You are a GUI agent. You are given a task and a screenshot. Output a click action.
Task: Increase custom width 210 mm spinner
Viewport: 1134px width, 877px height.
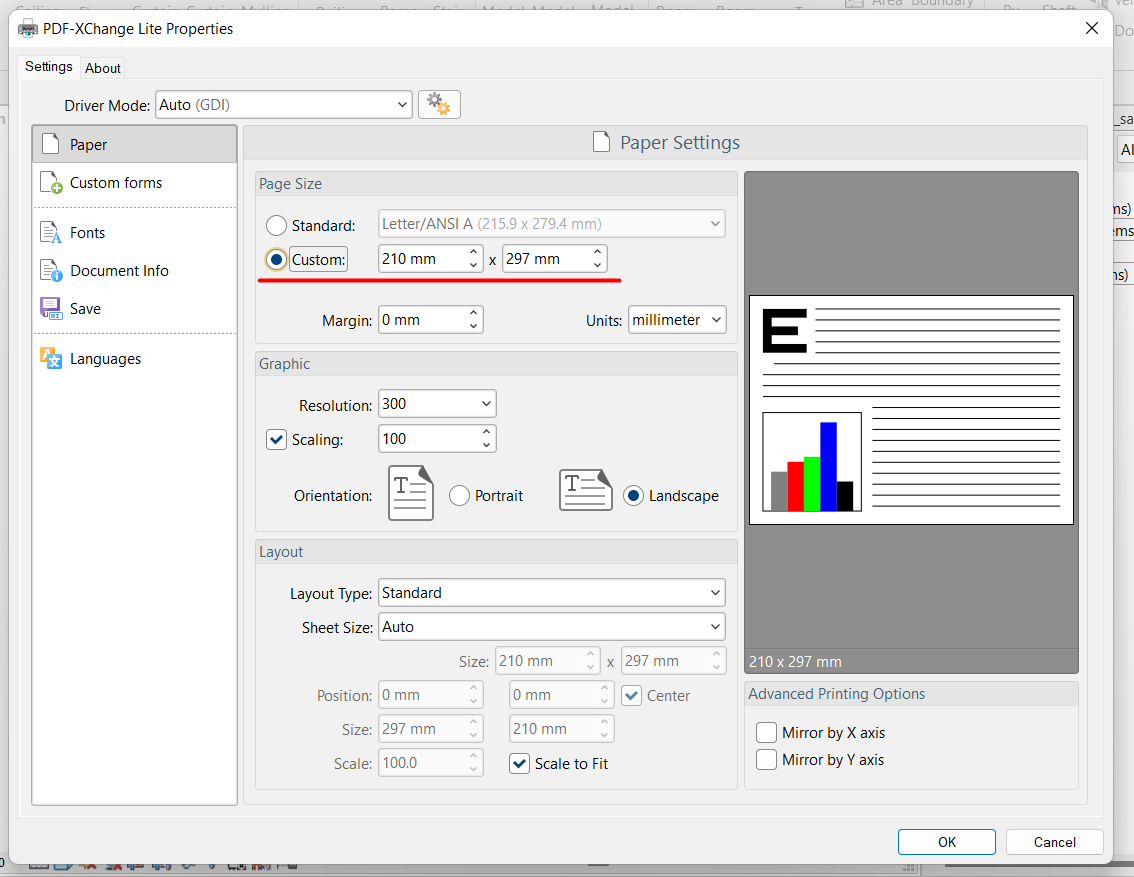473,252
